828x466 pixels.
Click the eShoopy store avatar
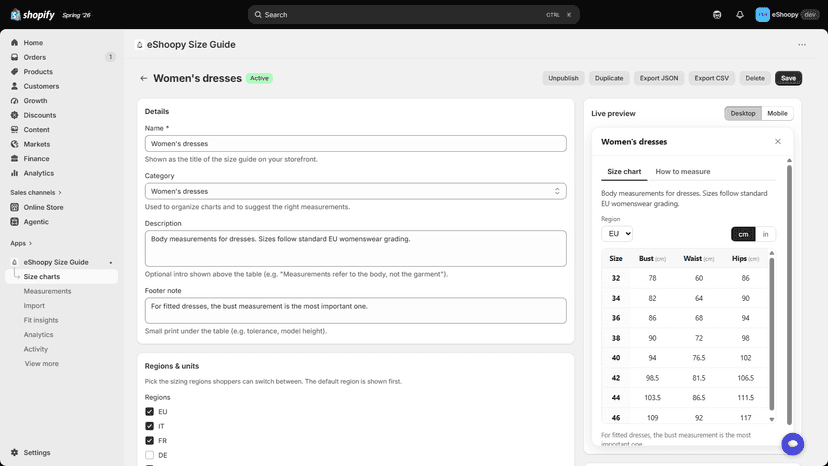762,15
